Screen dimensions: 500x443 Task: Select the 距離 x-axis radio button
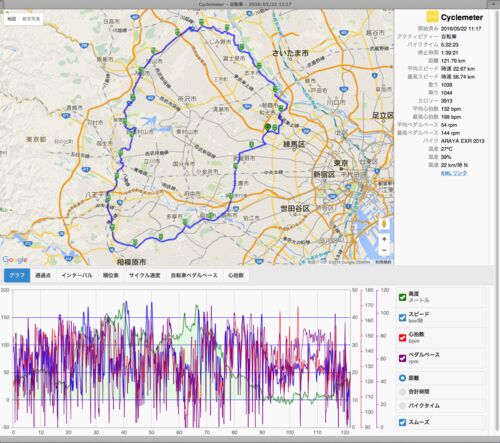point(402,378)
